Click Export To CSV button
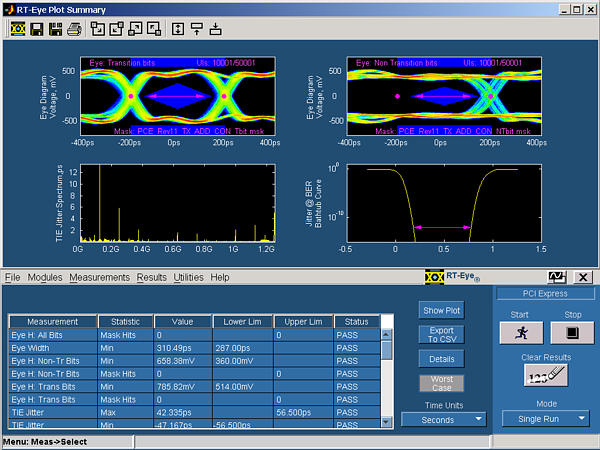The image size is (600, 450). click(x=442, y=334)
